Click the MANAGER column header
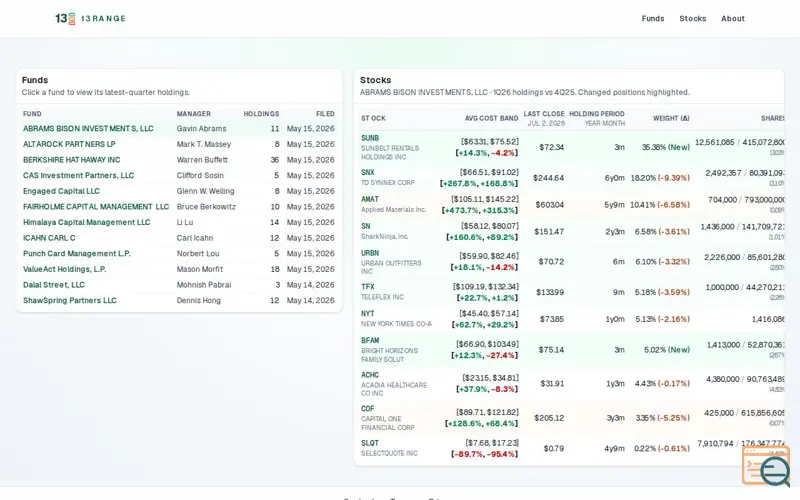Viewport: 800px width, 500px height. pyautogui.click(x=193, y=114)
